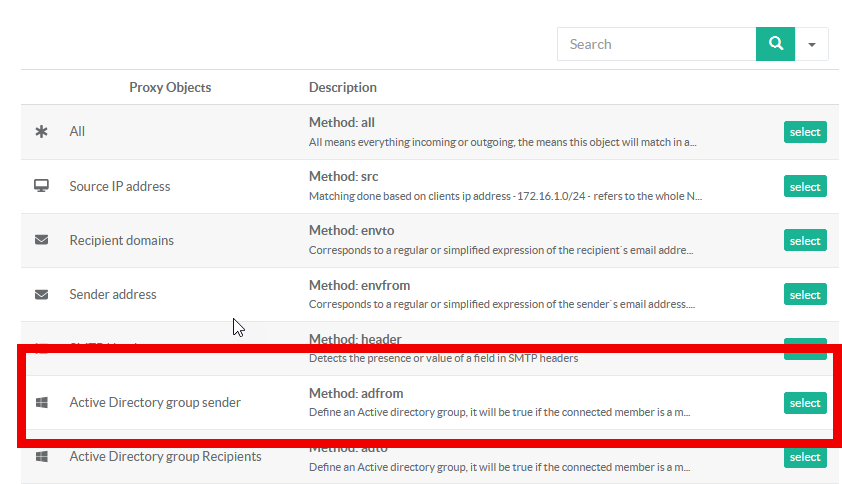
Task: Click the Active Directory group sender label
Action: (155, 402)
